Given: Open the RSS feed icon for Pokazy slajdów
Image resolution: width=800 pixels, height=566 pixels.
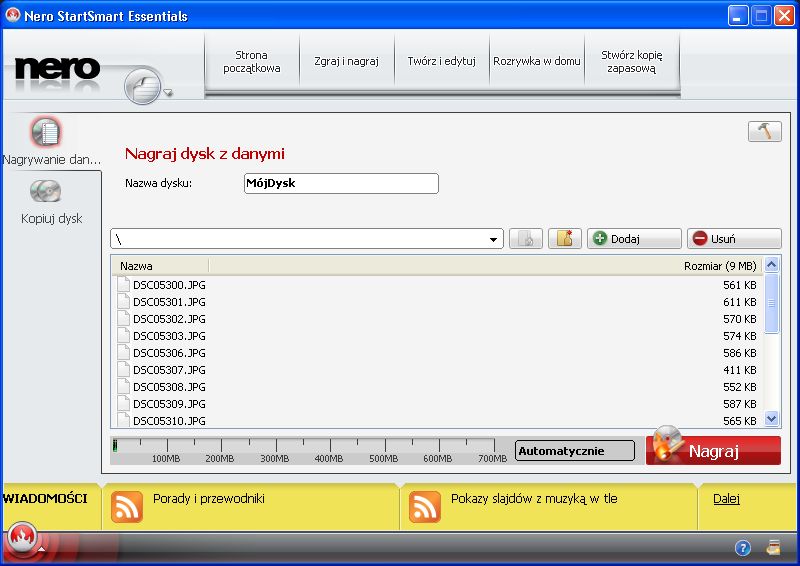Looking at the screenshot, I should click(x=424, y=507).
